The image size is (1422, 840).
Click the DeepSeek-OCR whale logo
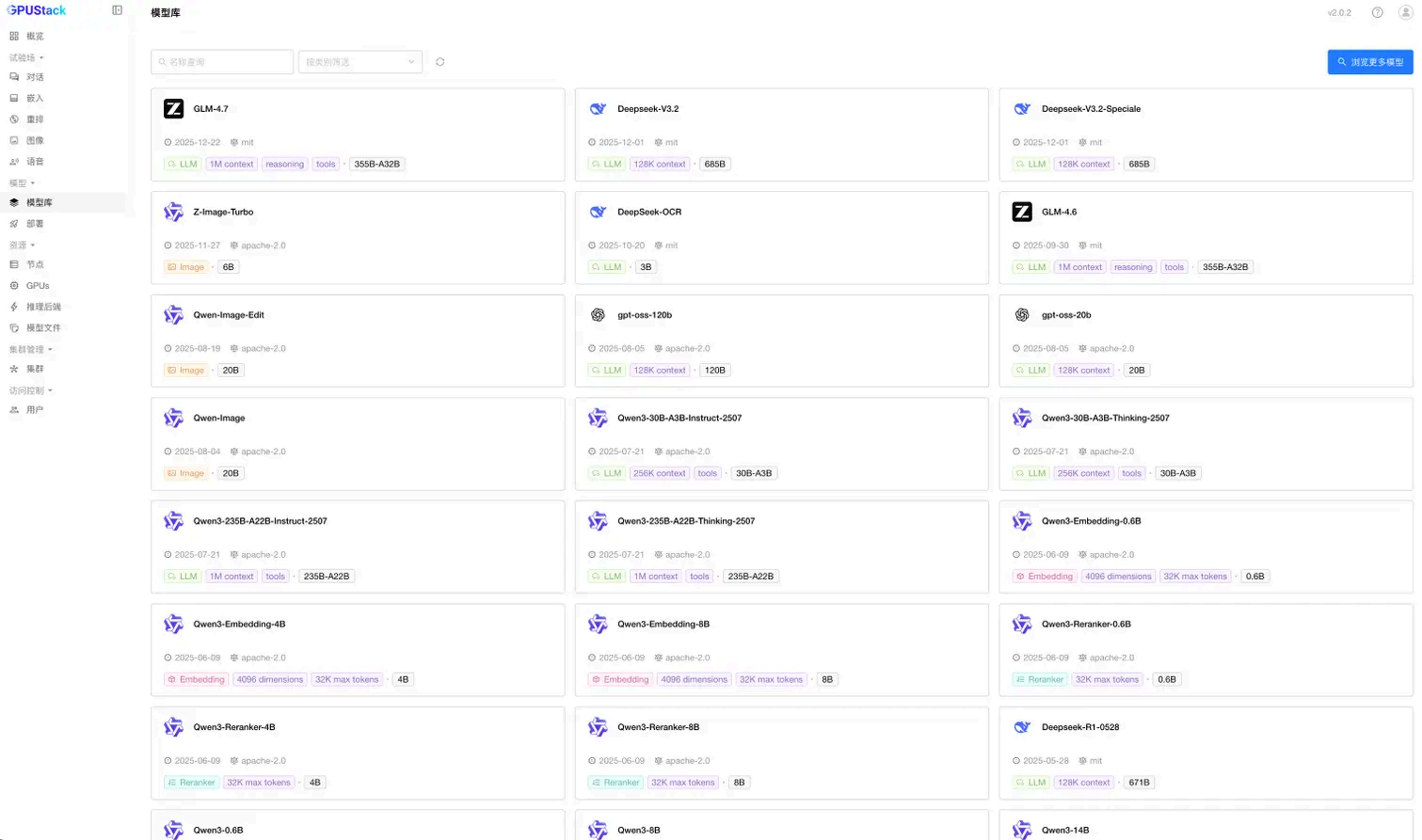(x=598, y=212)
